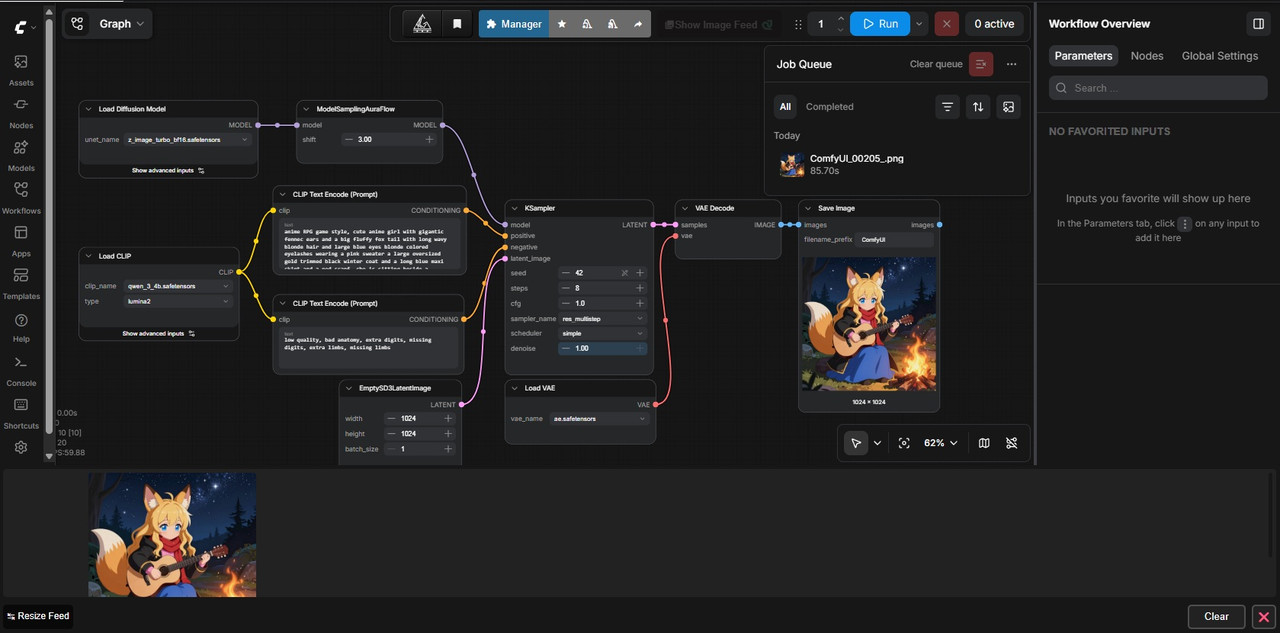
Task: Increase the steps value in KSampler
Action: [x=640, y=288]
